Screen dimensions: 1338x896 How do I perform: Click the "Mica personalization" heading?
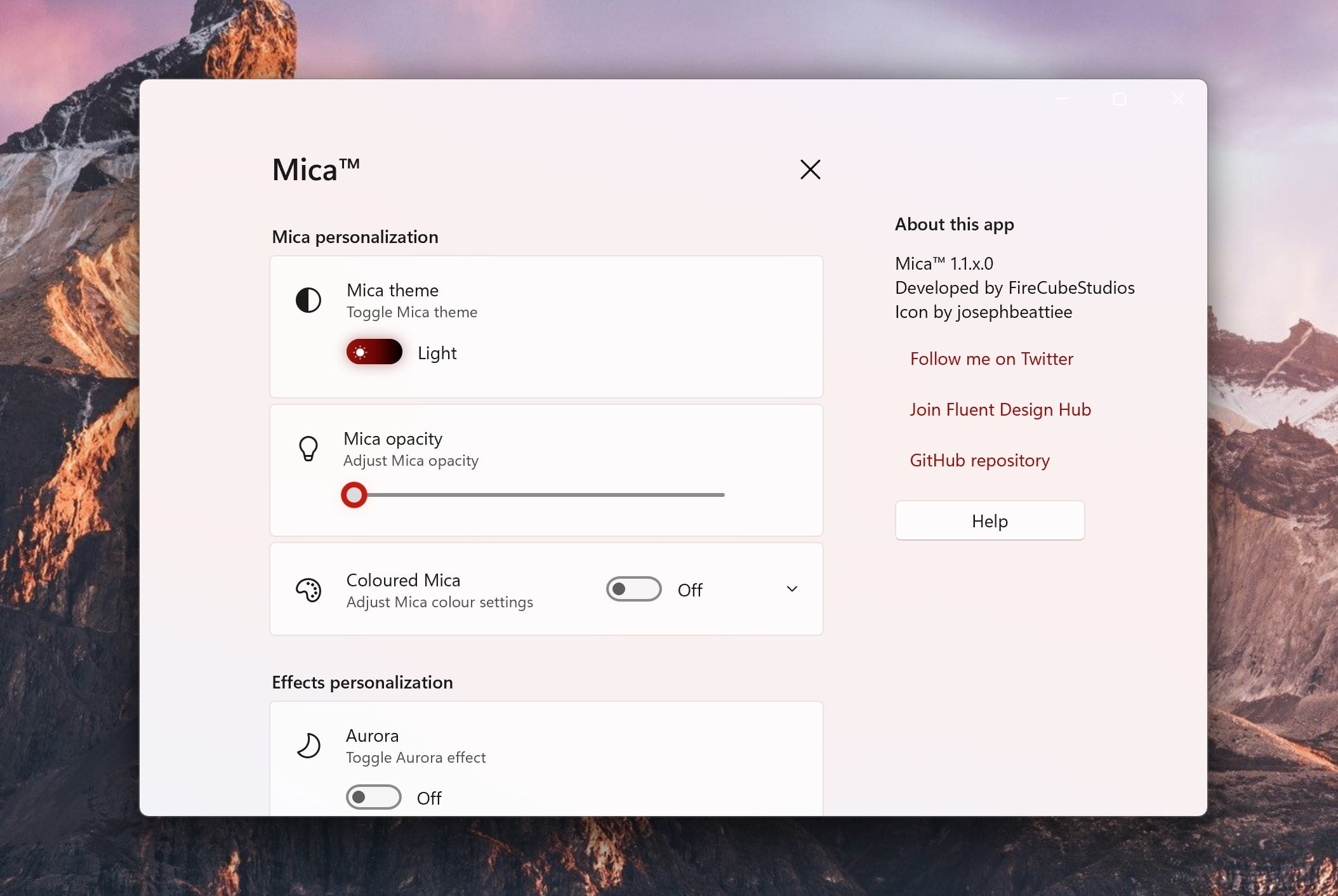tap(355, 237)
